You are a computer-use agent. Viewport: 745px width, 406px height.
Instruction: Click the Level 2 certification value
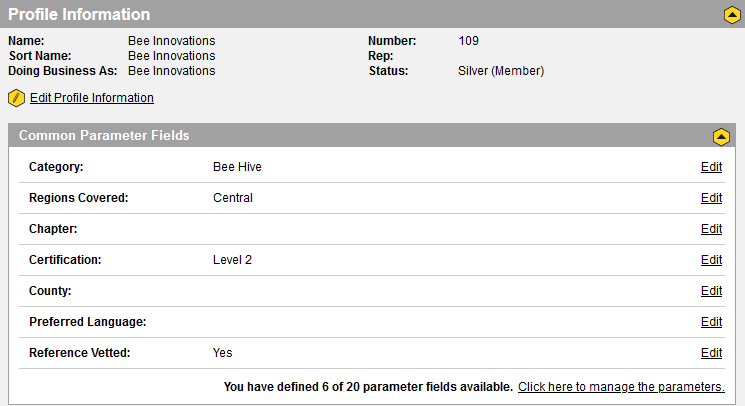tap(232, 260)
